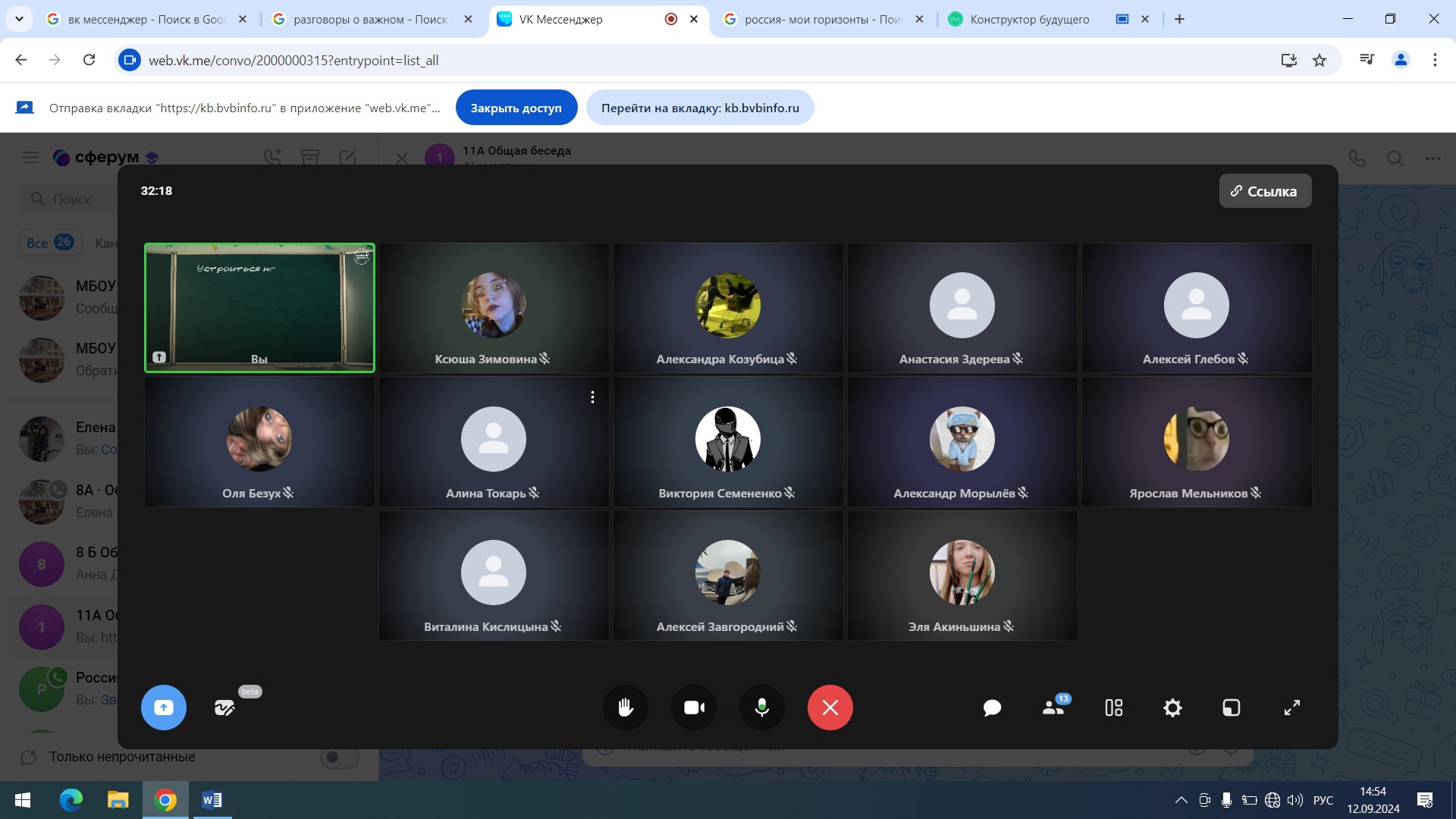Click Александр Морылёв avatar
Viewport: 1456px width, 819px height.
tap(962, 438)
